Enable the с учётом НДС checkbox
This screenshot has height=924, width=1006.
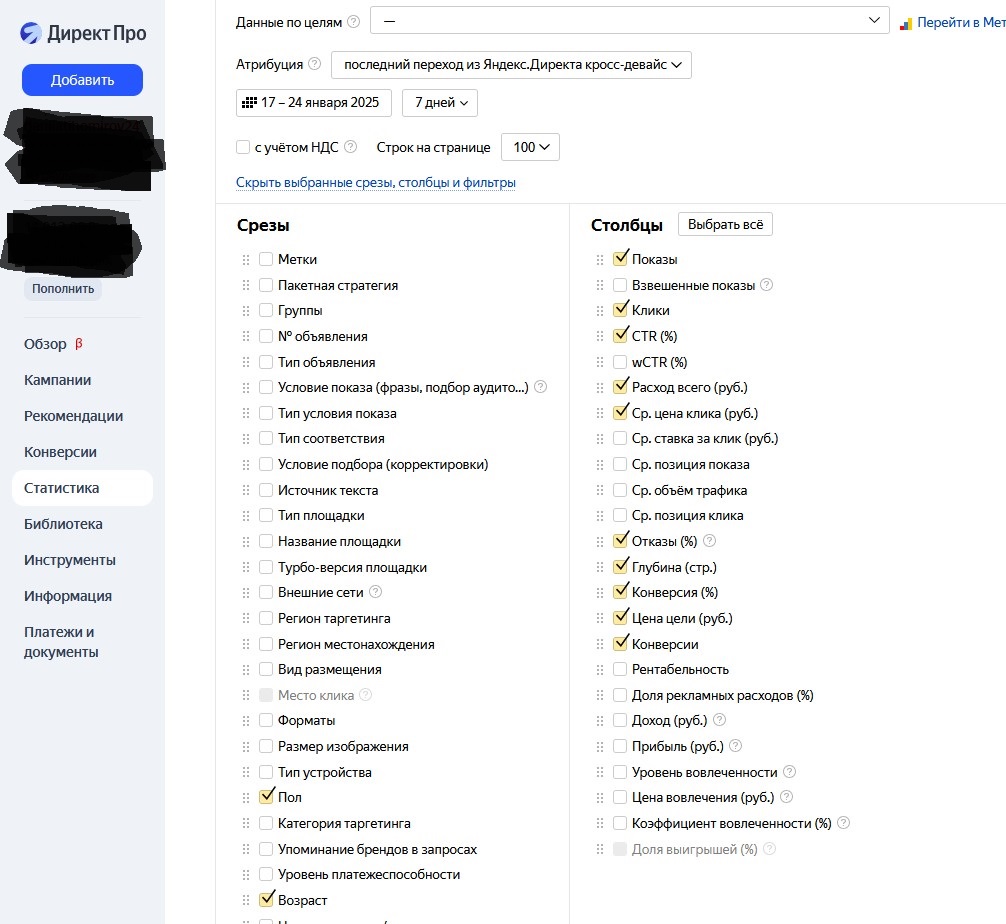(243, 147)
